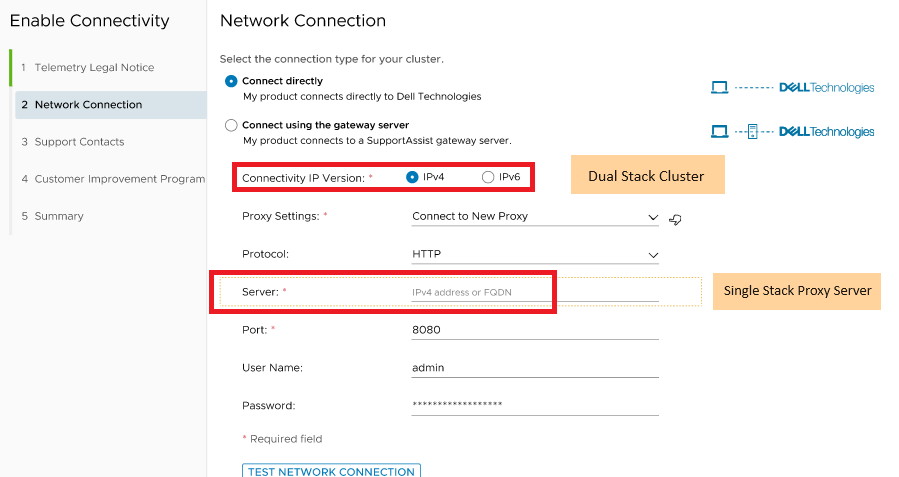The image size is (899, 477).
Task: Open the Proxy Settings dropdown
Action: click(535, 216)
